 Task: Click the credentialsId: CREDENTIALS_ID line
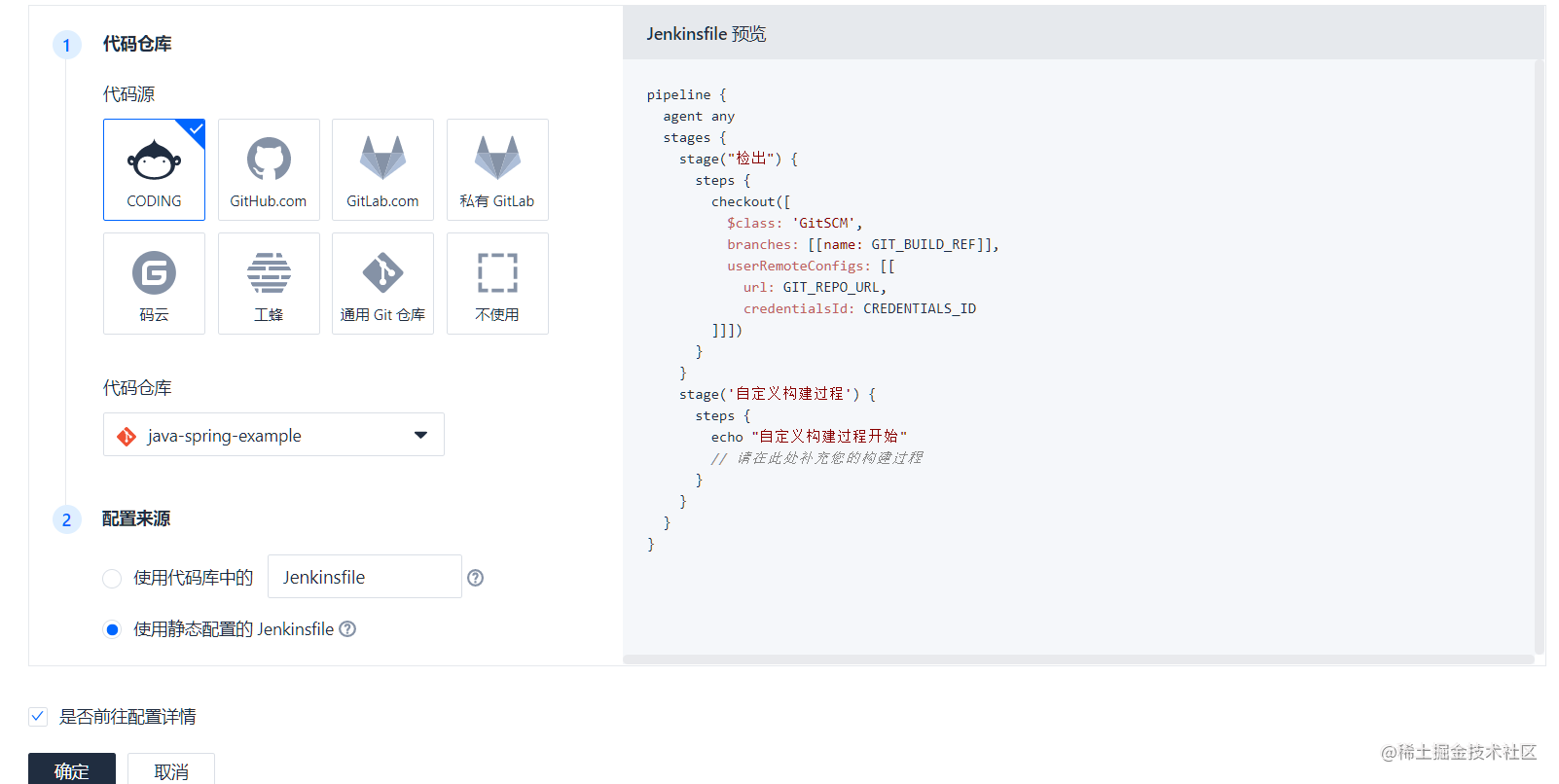[x=859, y=309]
